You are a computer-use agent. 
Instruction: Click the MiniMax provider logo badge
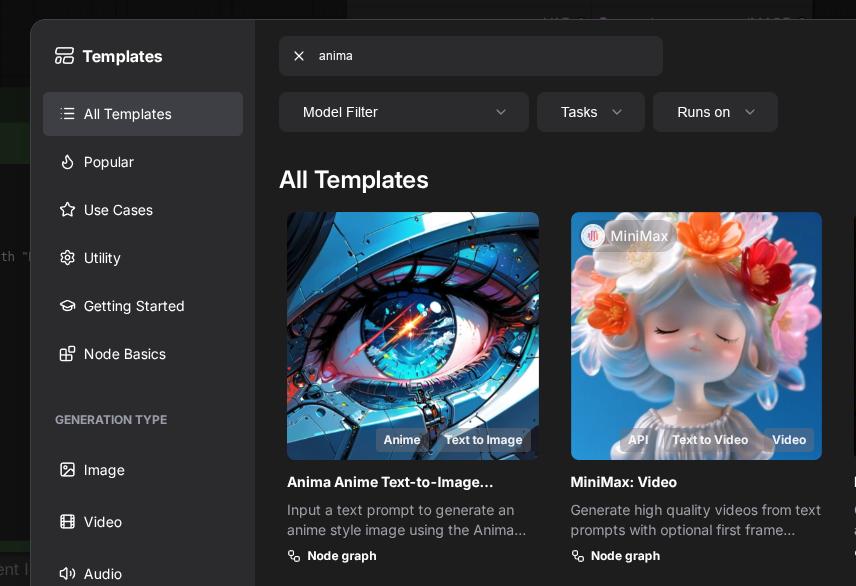click(592, 236)
